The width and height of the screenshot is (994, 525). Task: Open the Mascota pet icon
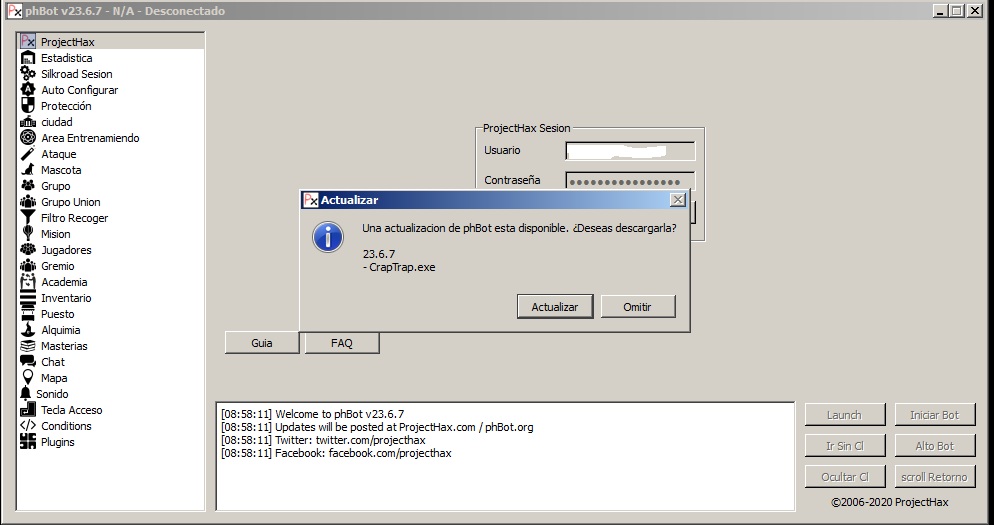[28, 170]
